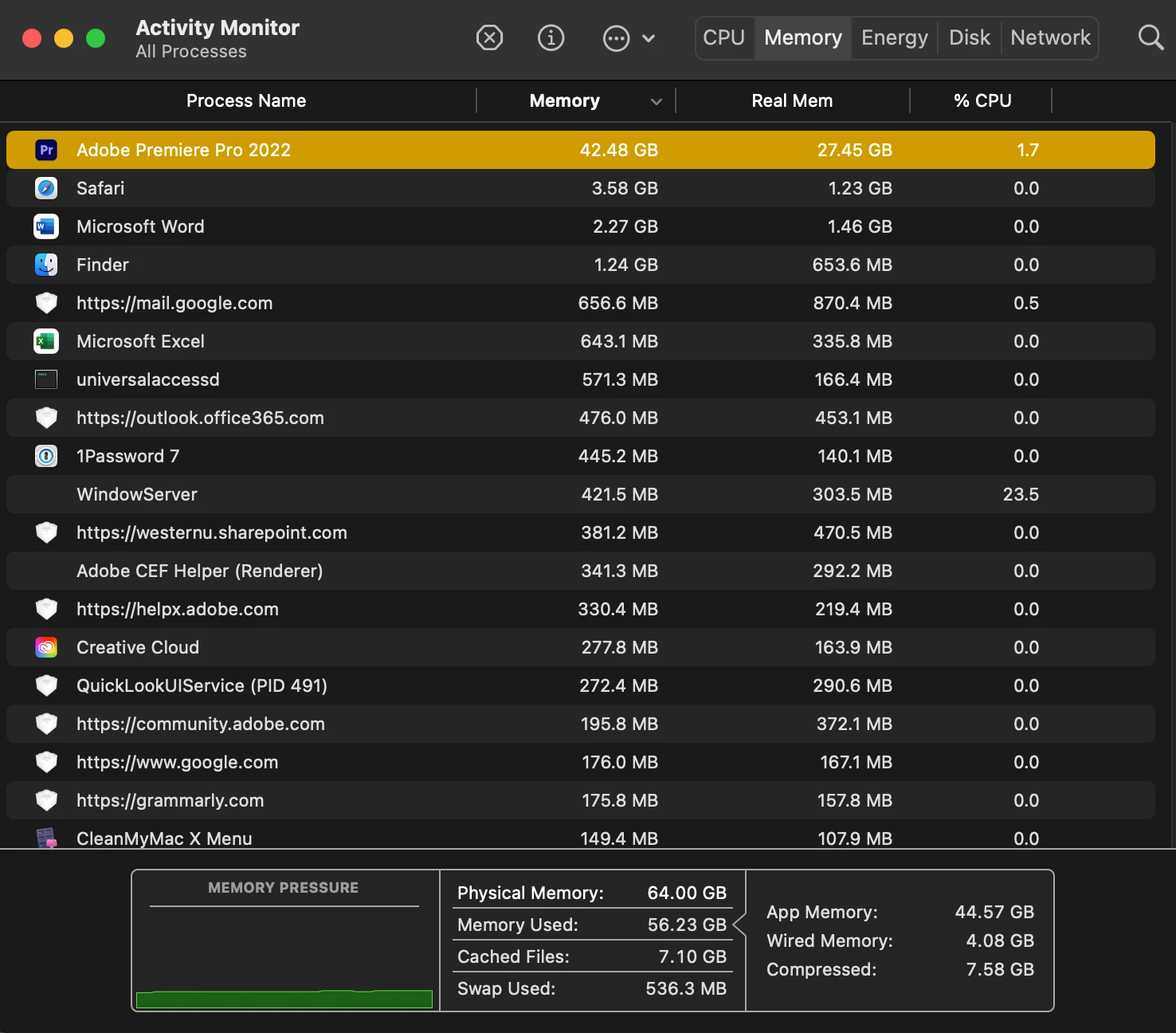Select the Memory tab
The image size is (1176, 1033).
point(803,37)
